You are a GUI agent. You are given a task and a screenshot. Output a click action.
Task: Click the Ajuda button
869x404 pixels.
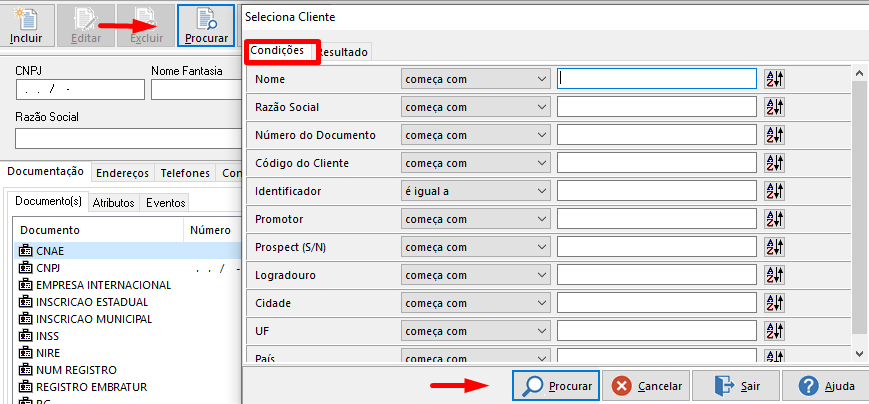pyautogui.click(x=825, y=386)
